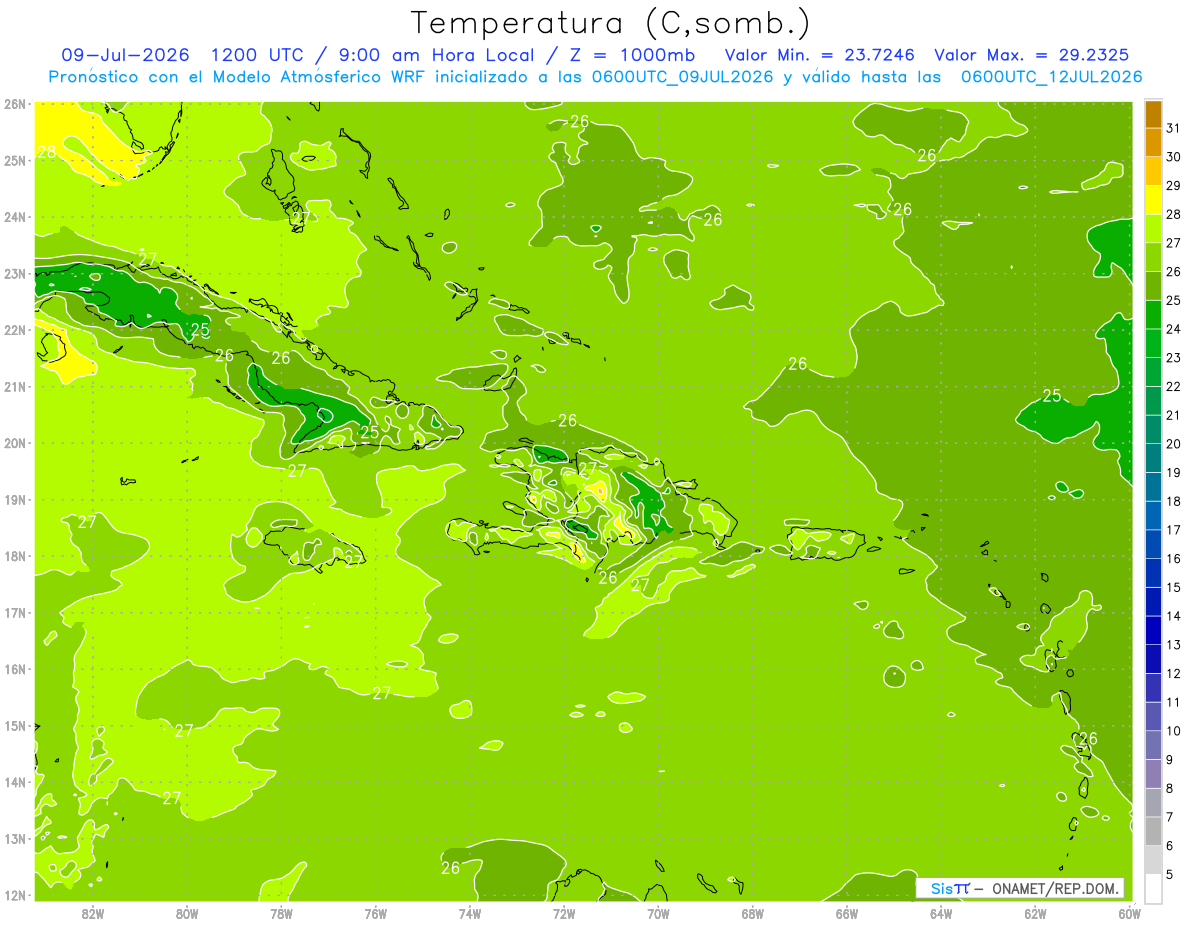
Task: Click the '64W' longitude axis label
Action: click(x=941, y=913)
